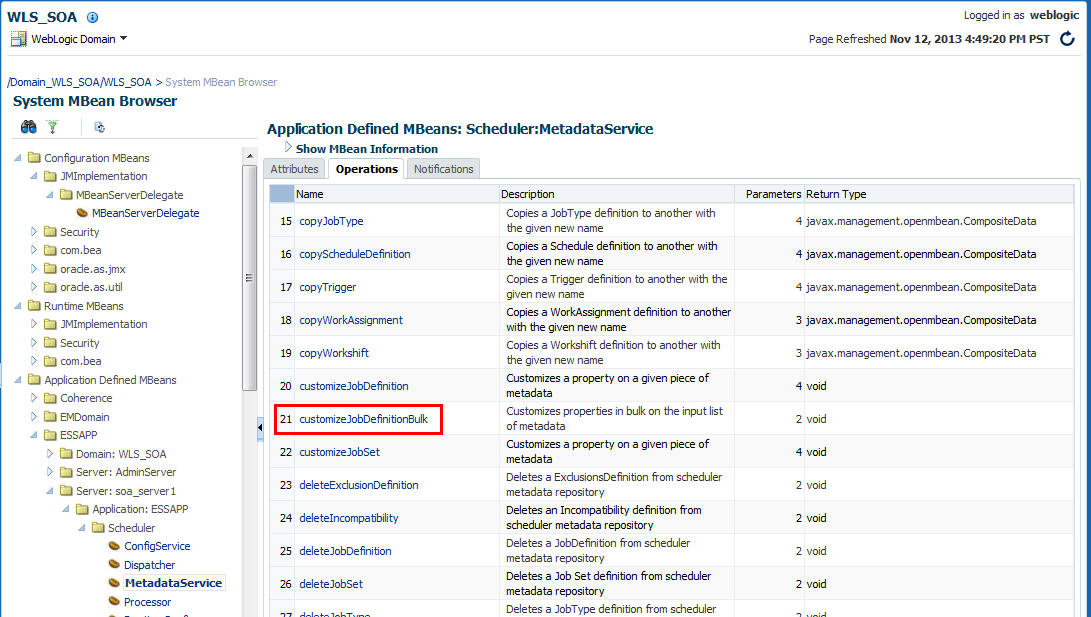
Task: Click the WebLogic Domain server icon
Action: [18, 39]
